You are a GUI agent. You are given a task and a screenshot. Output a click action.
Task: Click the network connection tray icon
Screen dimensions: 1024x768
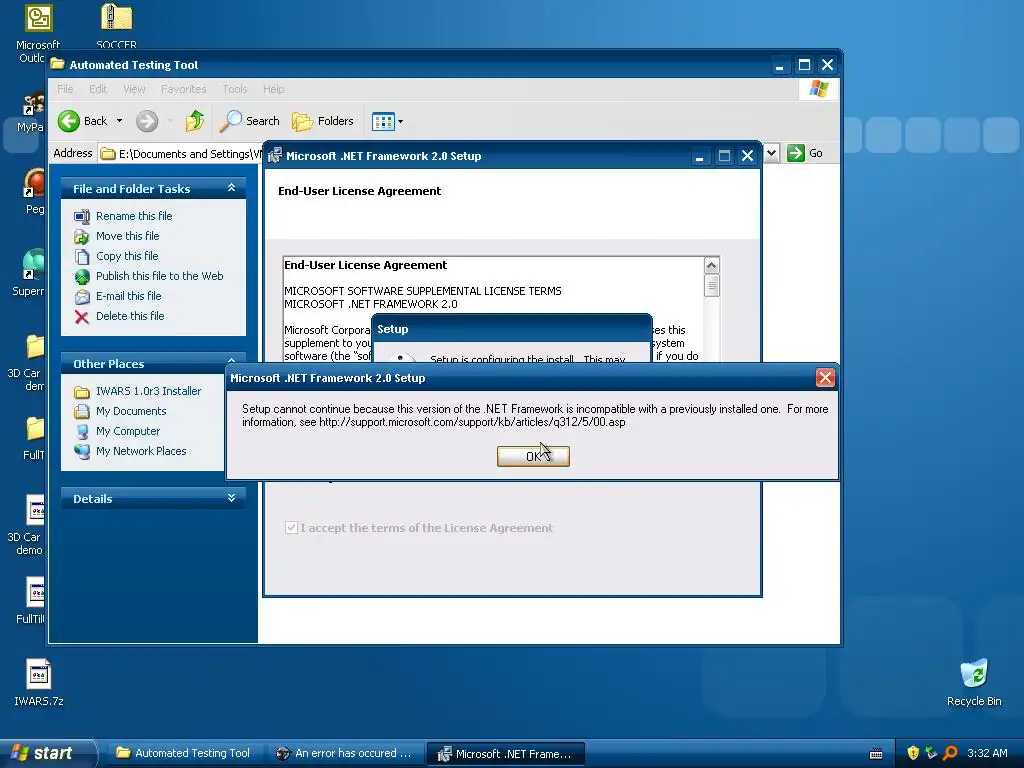(931, 753)
